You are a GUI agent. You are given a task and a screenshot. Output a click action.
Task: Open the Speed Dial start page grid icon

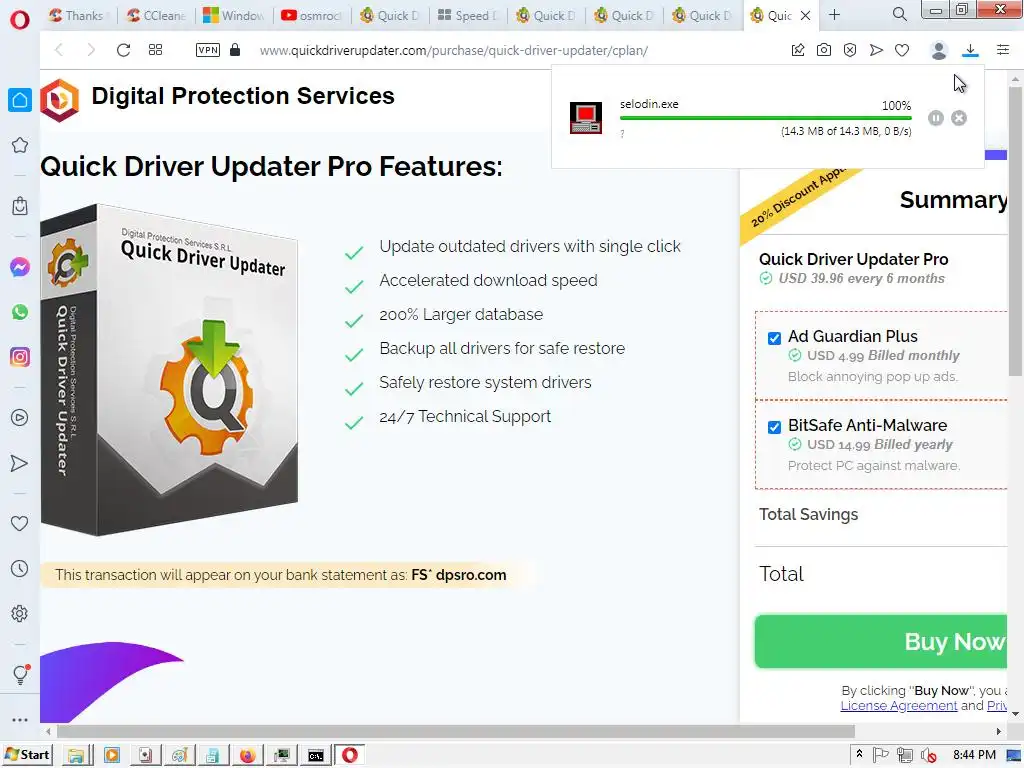[x=155, y=50]
